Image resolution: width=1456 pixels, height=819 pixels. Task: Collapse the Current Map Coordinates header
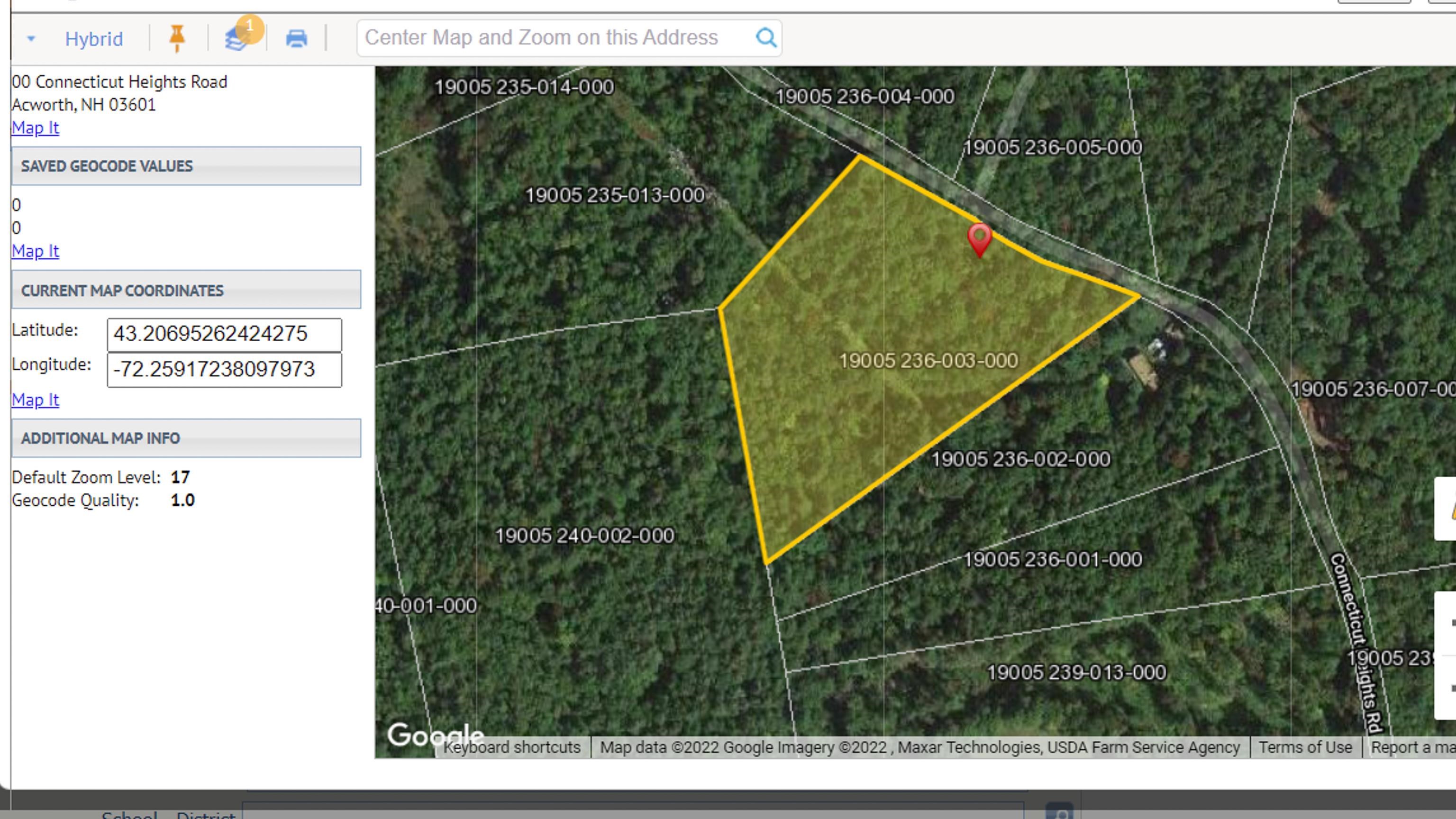[x=186, y=290]
